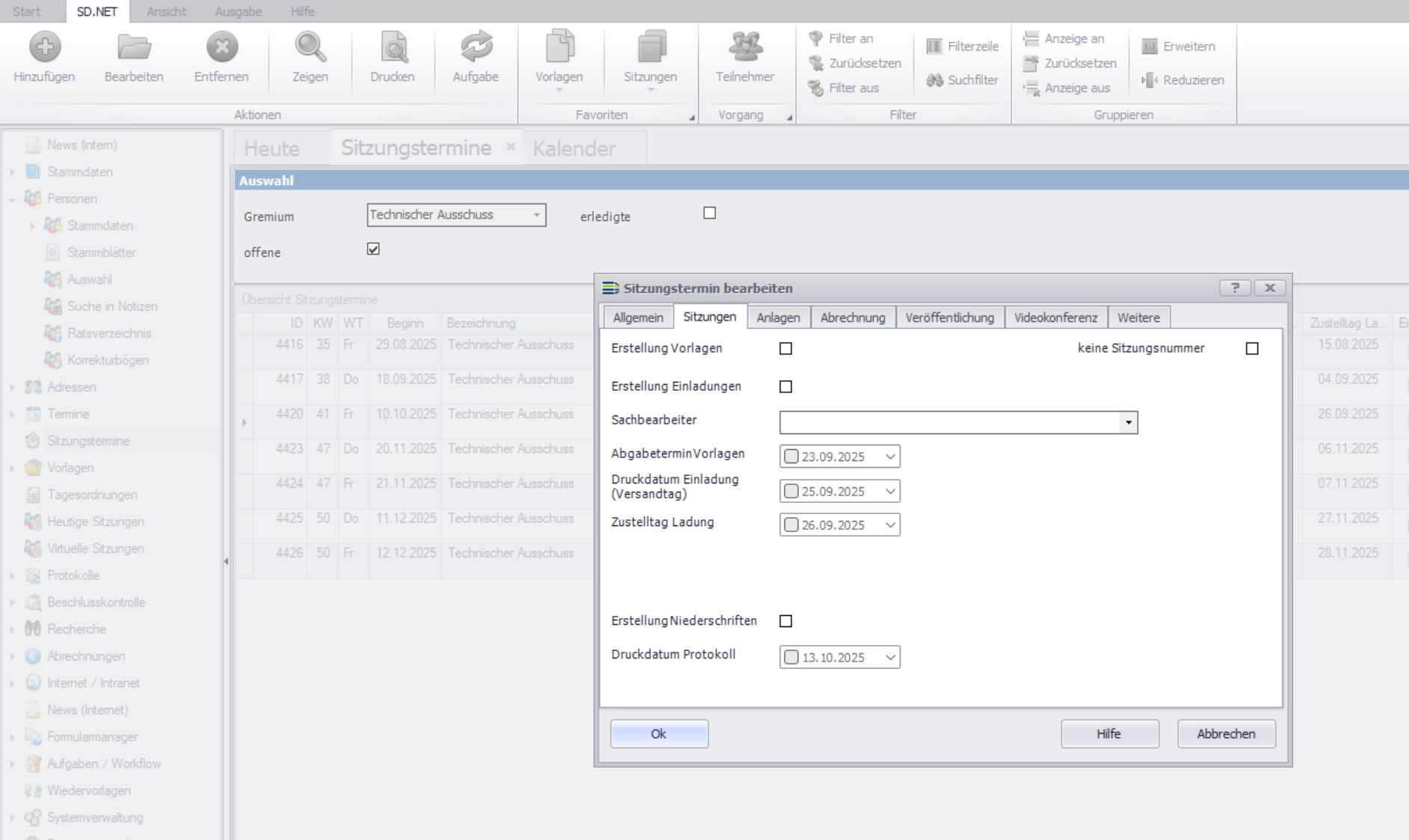Expand the Abgabetermin Vorlagen date picker
The height and width of the screenshot is (840, 1409).
890,457
